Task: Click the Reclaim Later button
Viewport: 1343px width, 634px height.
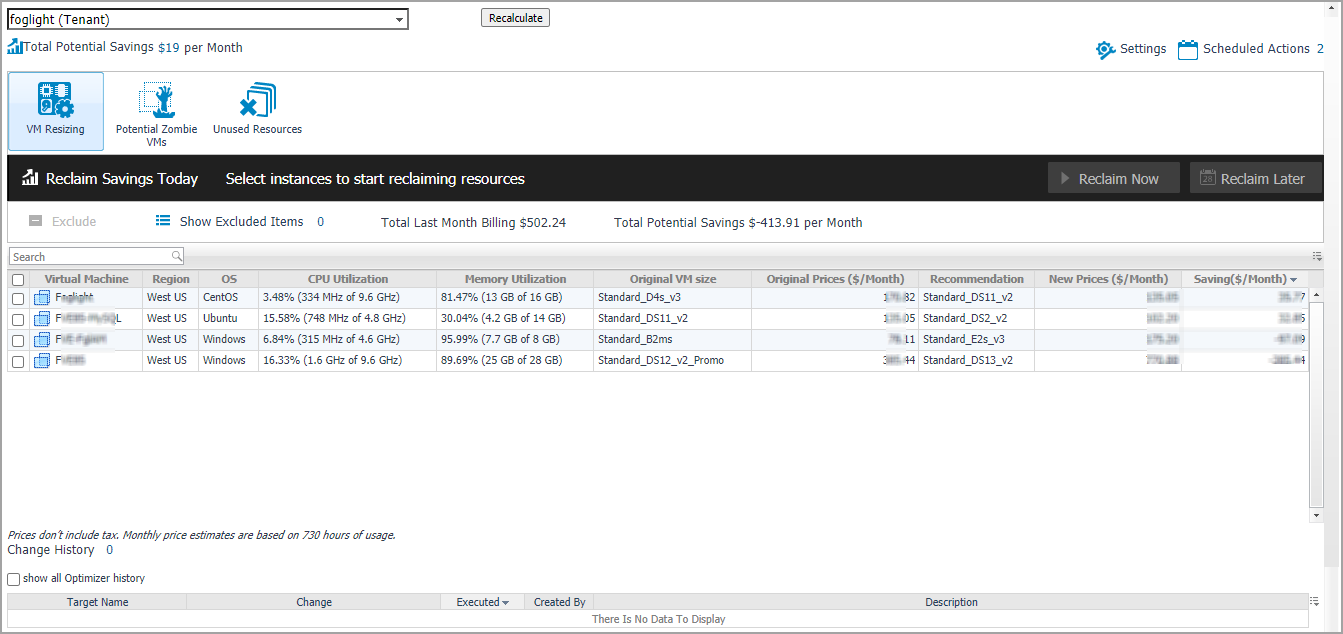Action: point(1255,179)
